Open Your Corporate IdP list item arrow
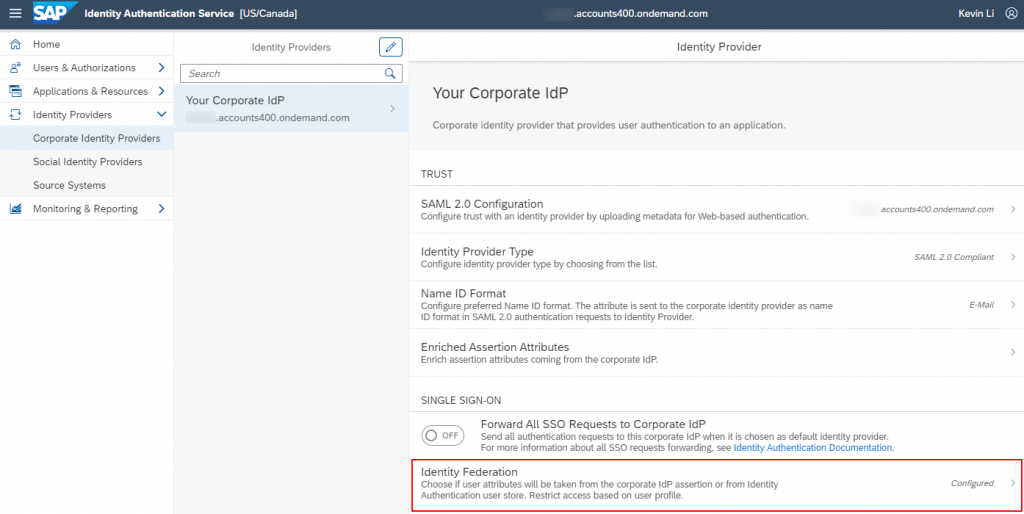Screen dimensions: 1024x514 pyautogui.click(x=392, y=108)
